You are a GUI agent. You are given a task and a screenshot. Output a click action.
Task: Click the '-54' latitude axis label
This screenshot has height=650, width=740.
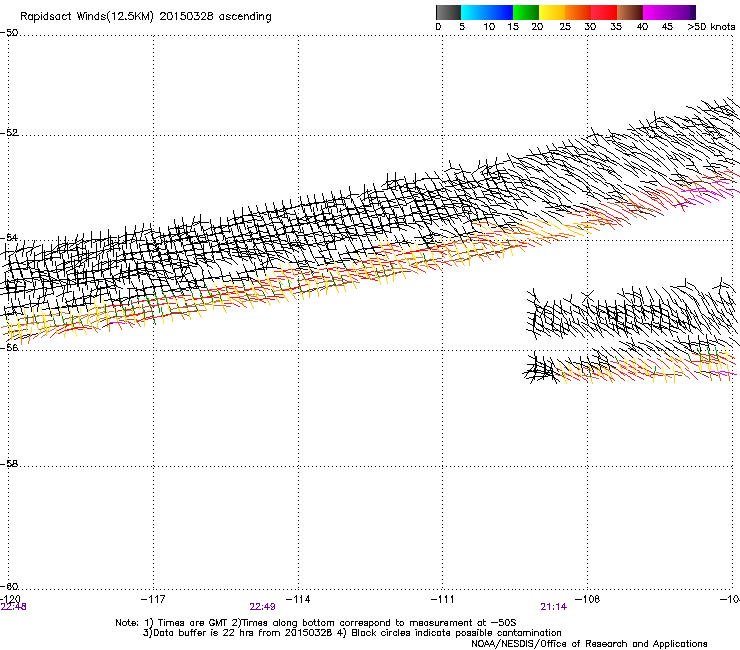pos(9,237)
